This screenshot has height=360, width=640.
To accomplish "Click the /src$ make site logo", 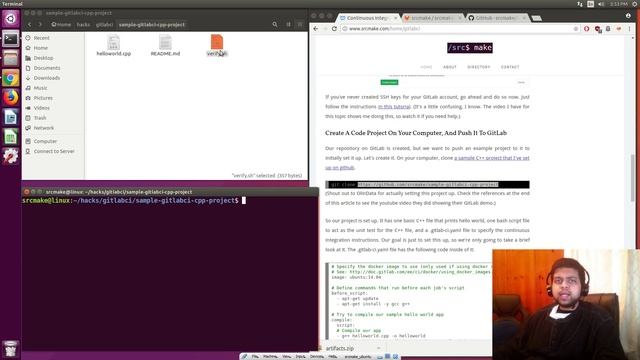I will [470, 48].
